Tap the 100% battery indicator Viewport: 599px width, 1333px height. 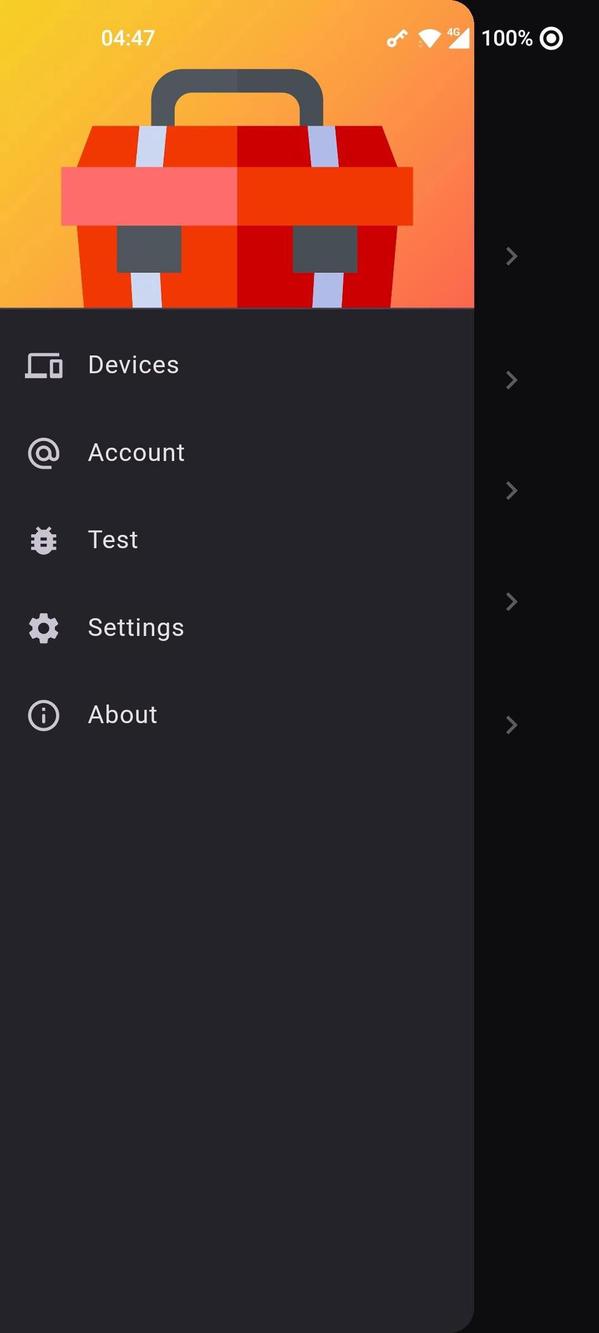pyautogui.click(x=506, y=38)
